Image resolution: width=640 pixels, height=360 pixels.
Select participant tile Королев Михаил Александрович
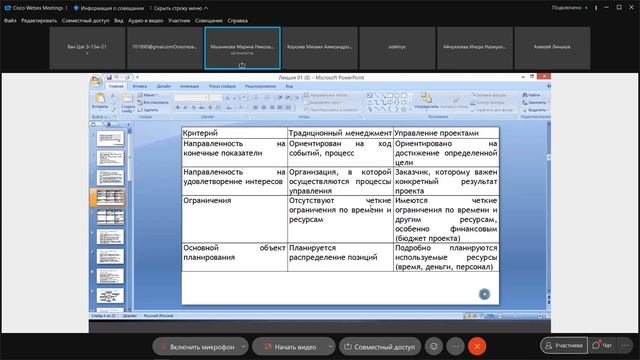(x=320, y=48)
